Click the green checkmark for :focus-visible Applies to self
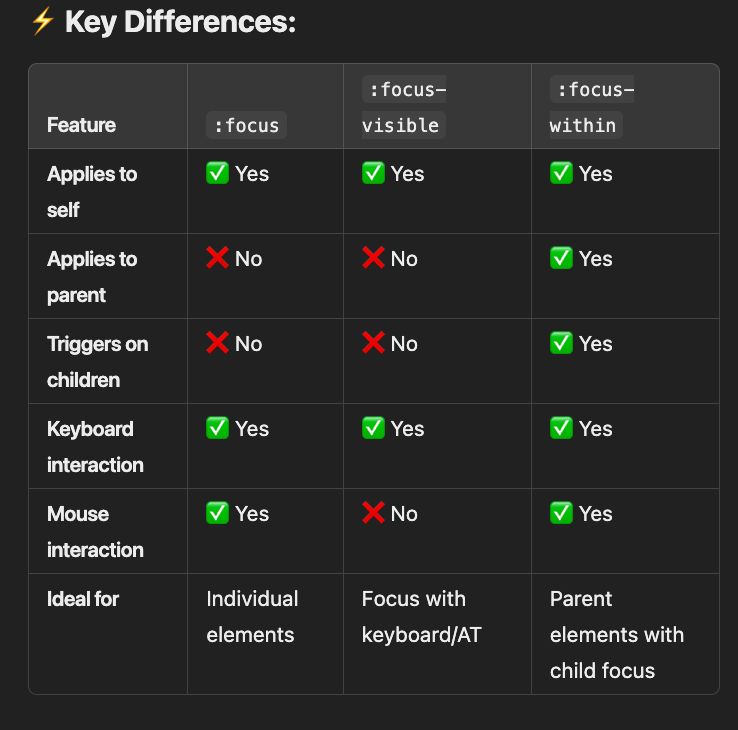Viewport: 738px width, 730px height. (x=373, y=173)
